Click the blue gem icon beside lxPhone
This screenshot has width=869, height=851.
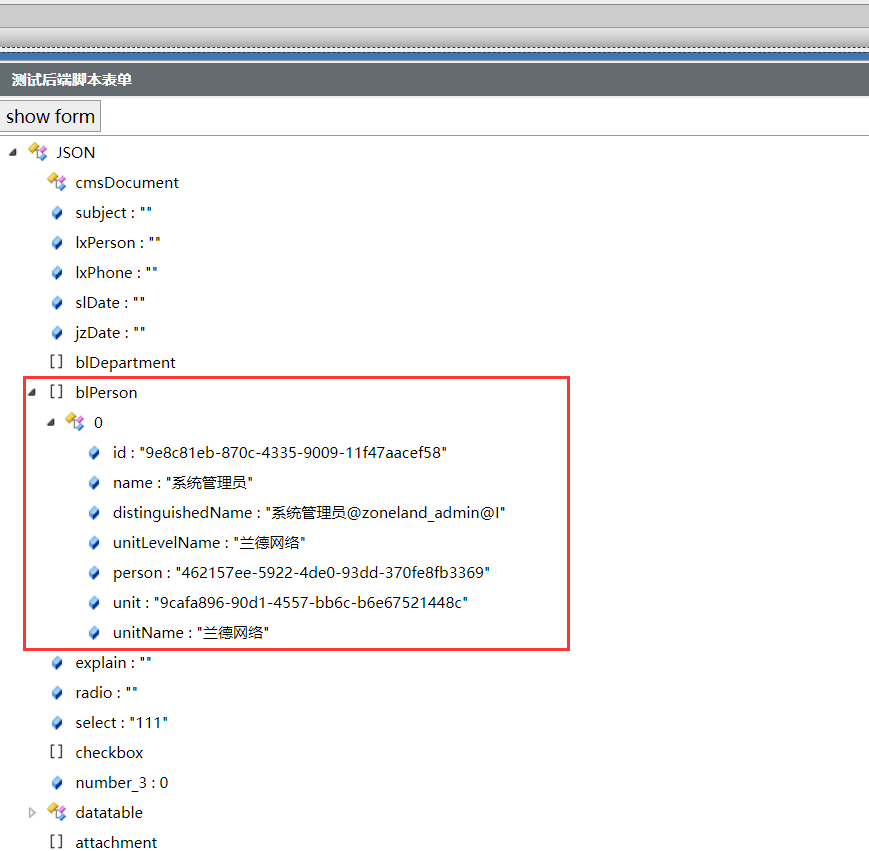57,273
